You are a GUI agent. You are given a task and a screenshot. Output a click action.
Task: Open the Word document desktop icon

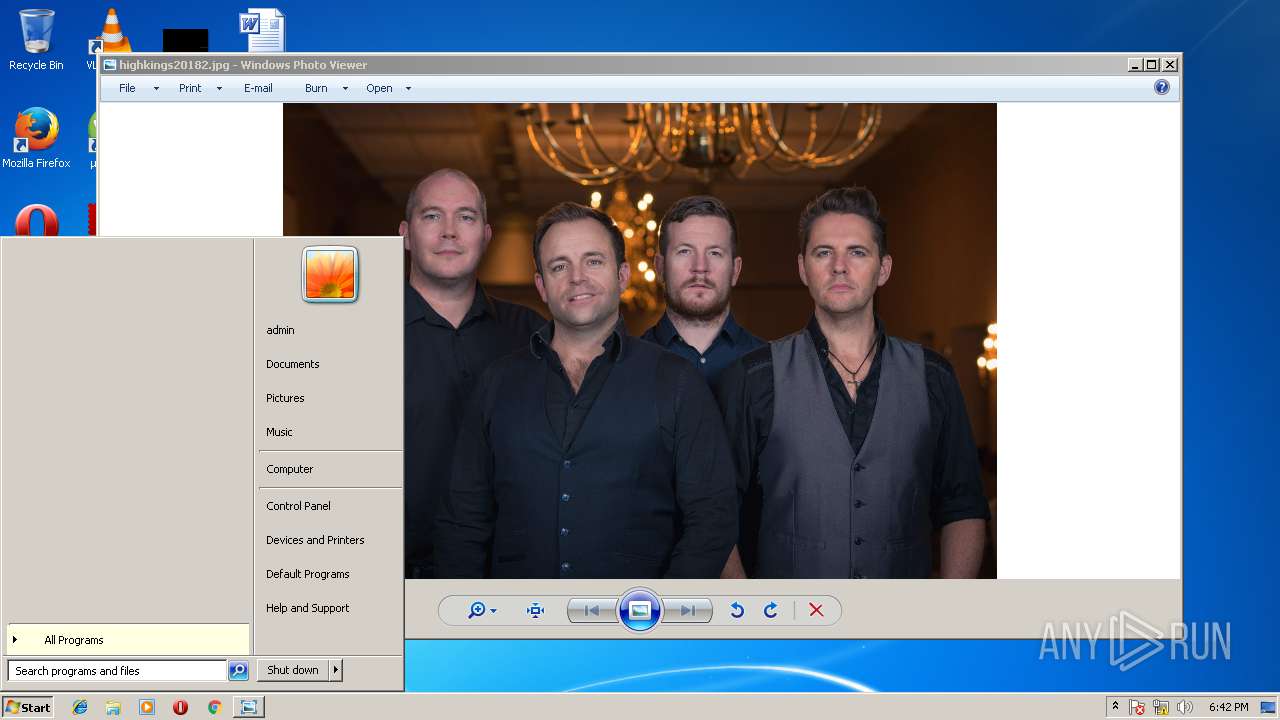[262, 30]
